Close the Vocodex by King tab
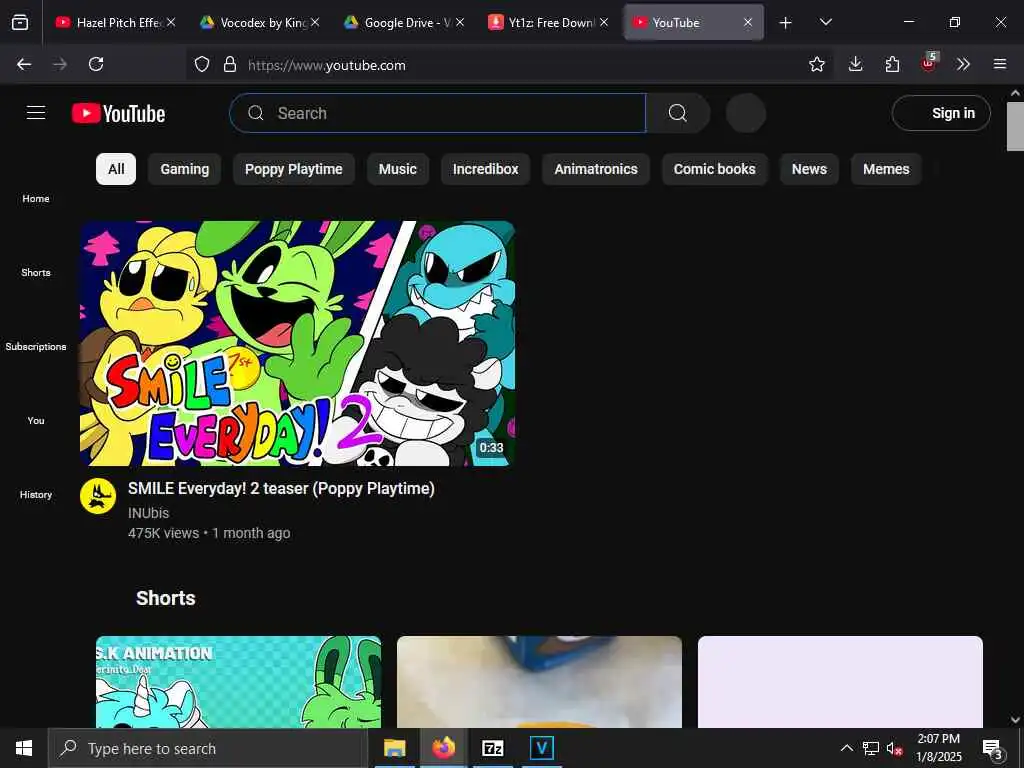1024x768 pixels. click(x=315, y=22)
